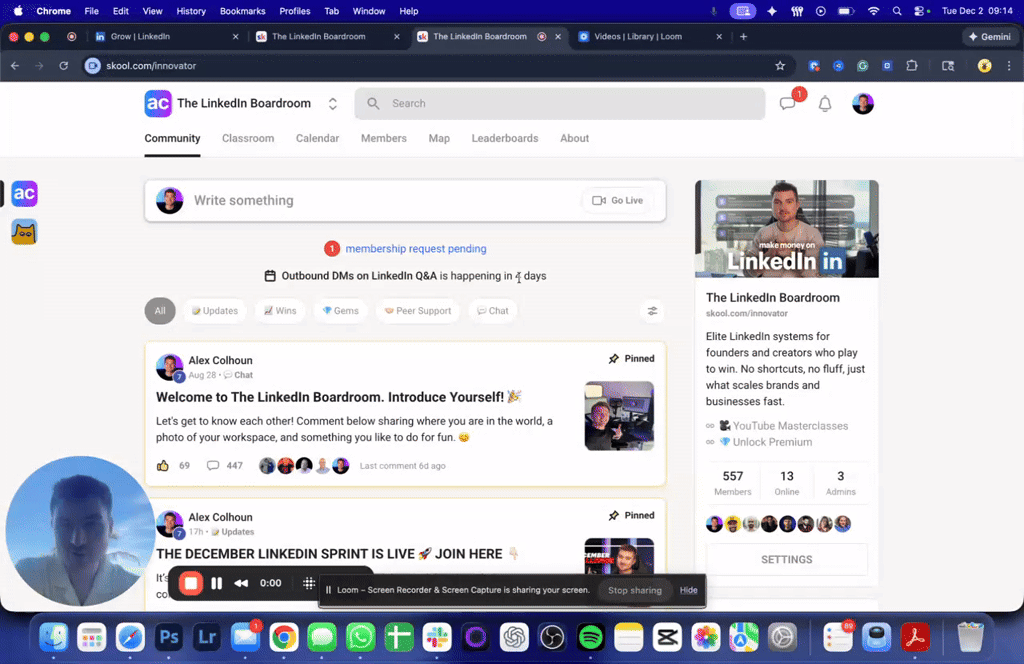The height and width of the screenshot is (664, 1024).
Task: Like the Welcome to The LinkedIn Boardroom post
Action: 163,466
